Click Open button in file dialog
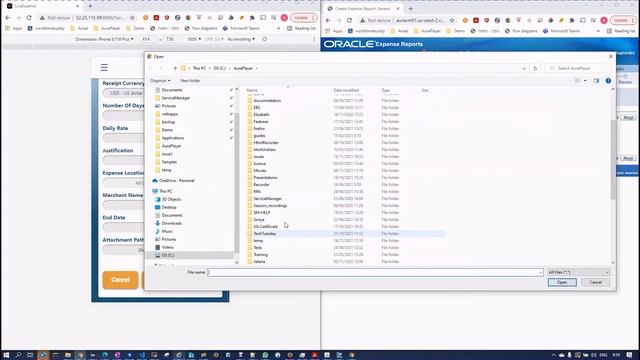The height and width of the screenshot is (360, 640). [x=562, y=282]
